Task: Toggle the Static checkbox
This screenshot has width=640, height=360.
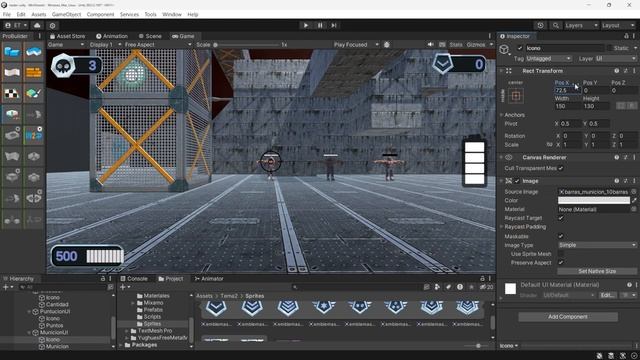Action: pyautogui.click(x=609, y=48)
